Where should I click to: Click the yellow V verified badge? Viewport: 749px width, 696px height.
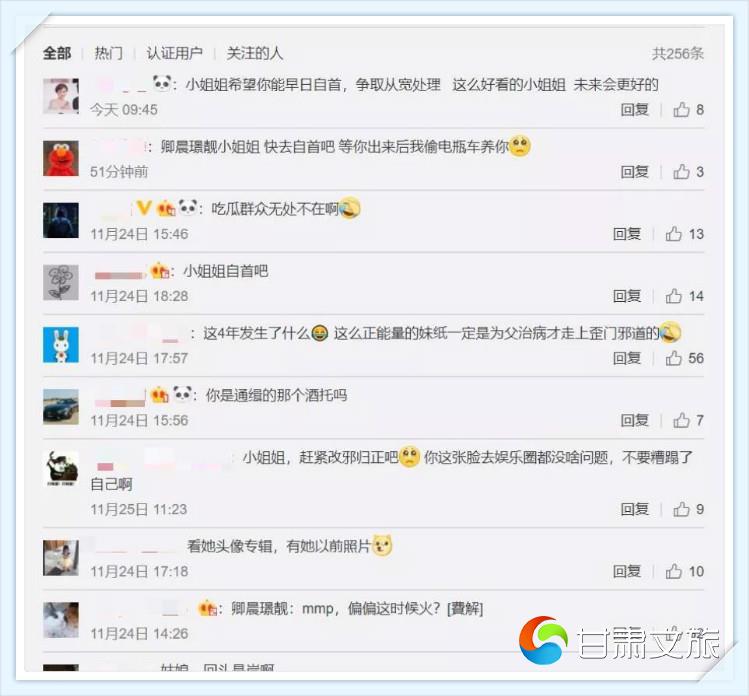click(144, 208)
